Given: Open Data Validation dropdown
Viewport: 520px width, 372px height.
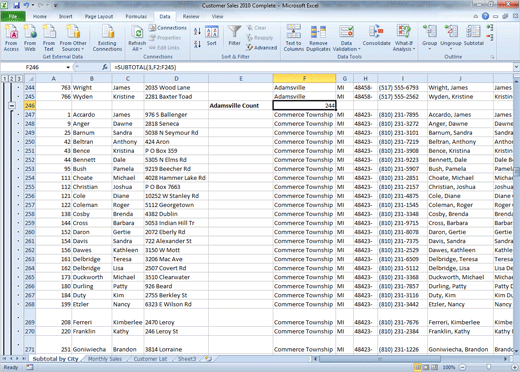Looking at the screenshot, I should 347,38.
